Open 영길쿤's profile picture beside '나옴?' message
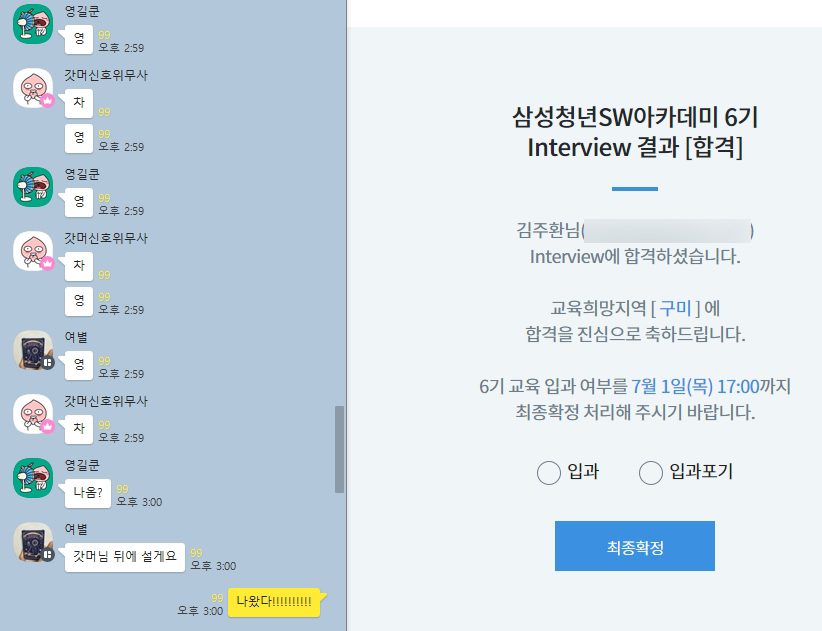822x631 pixels. 33,478
